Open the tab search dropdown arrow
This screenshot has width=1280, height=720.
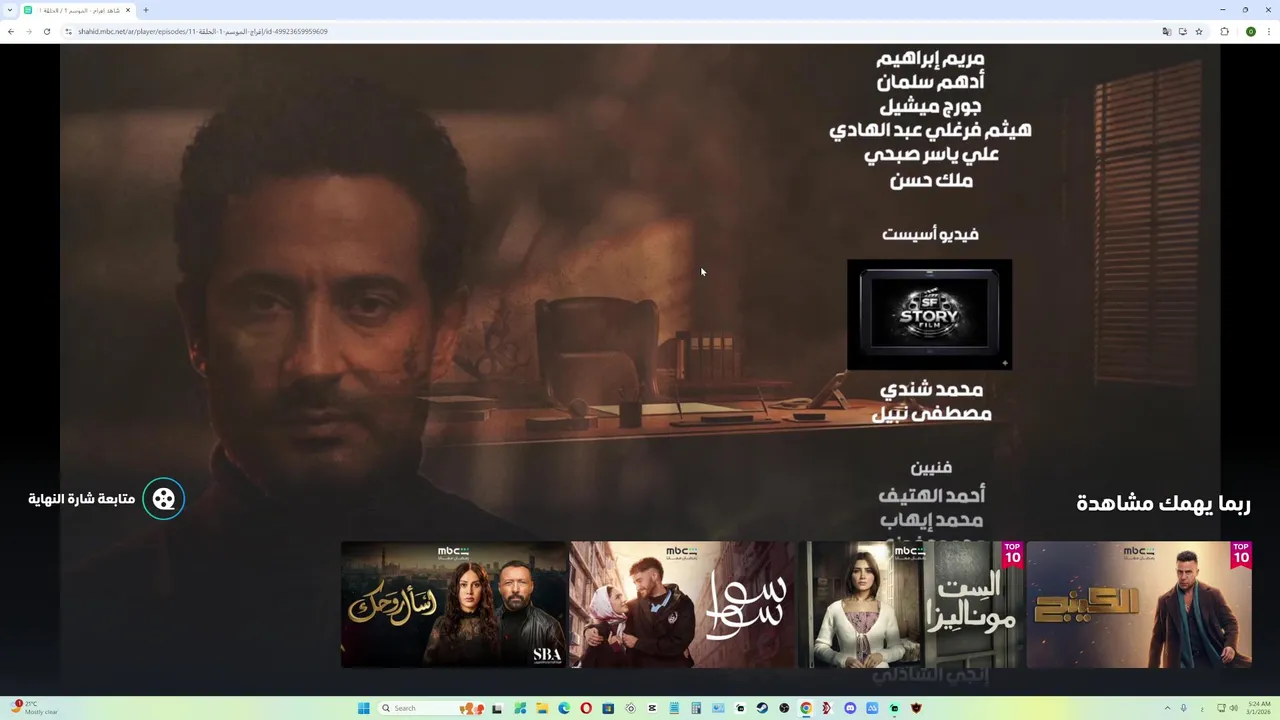point(10,10)
